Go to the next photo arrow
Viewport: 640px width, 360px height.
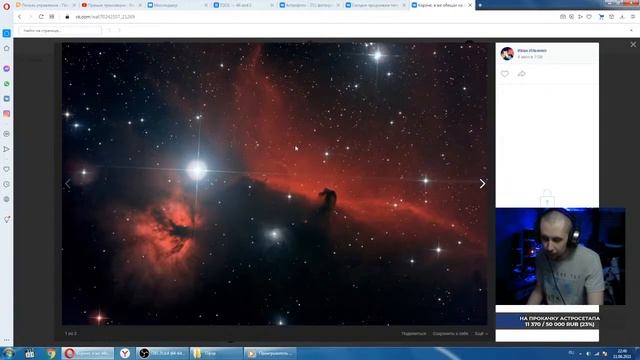coord(482,184)
